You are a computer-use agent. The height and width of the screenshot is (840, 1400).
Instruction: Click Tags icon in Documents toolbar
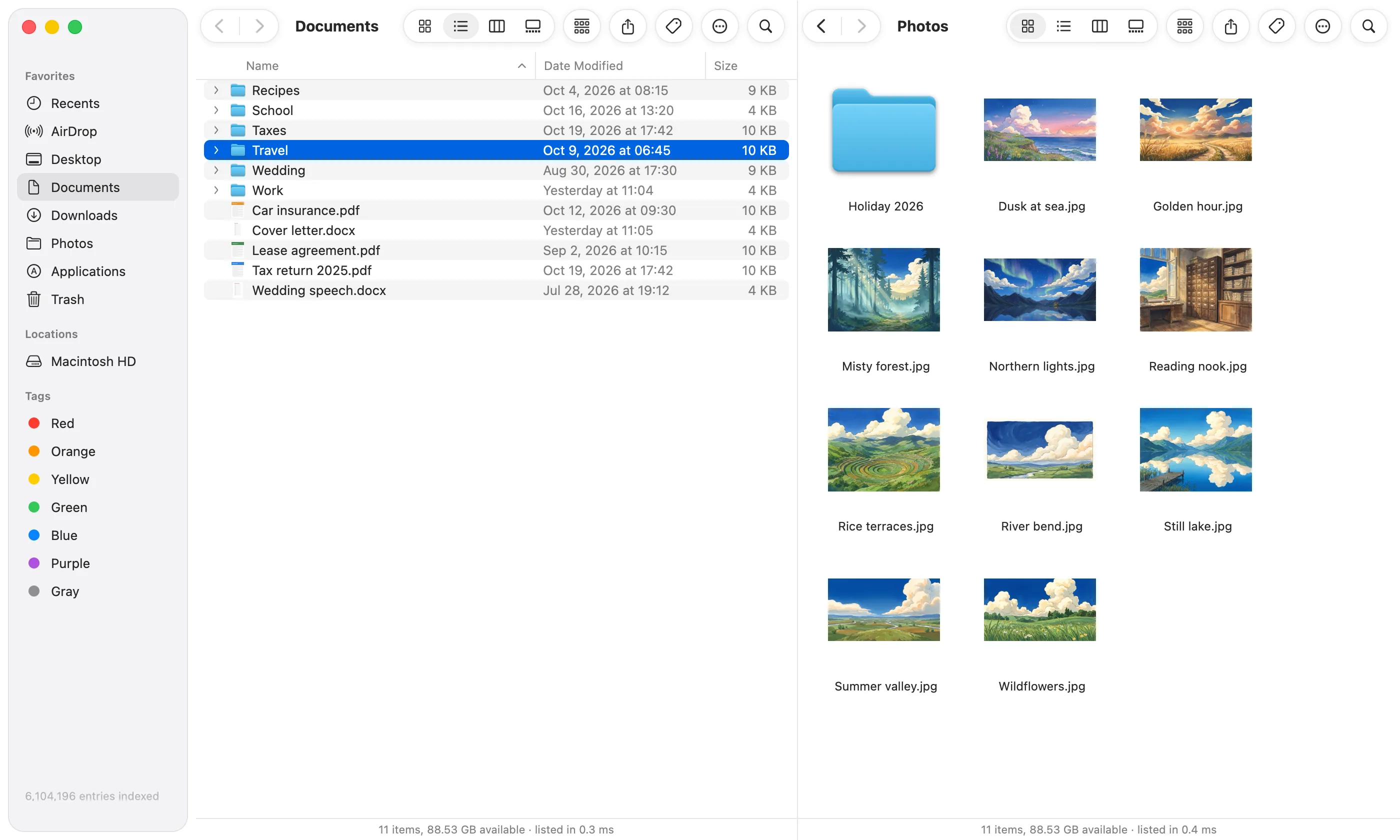pos(673,26)
